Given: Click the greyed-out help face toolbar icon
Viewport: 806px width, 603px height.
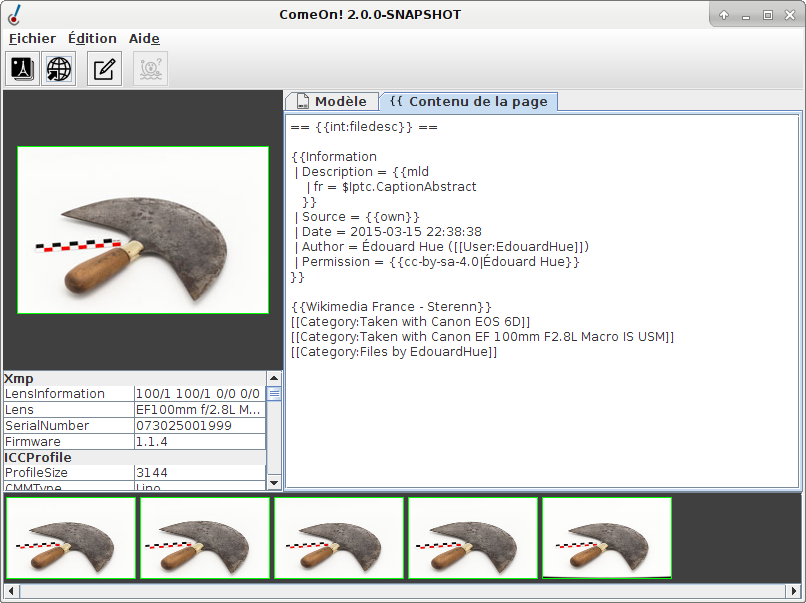Looking at the screenshot, I should click(151, 68).
